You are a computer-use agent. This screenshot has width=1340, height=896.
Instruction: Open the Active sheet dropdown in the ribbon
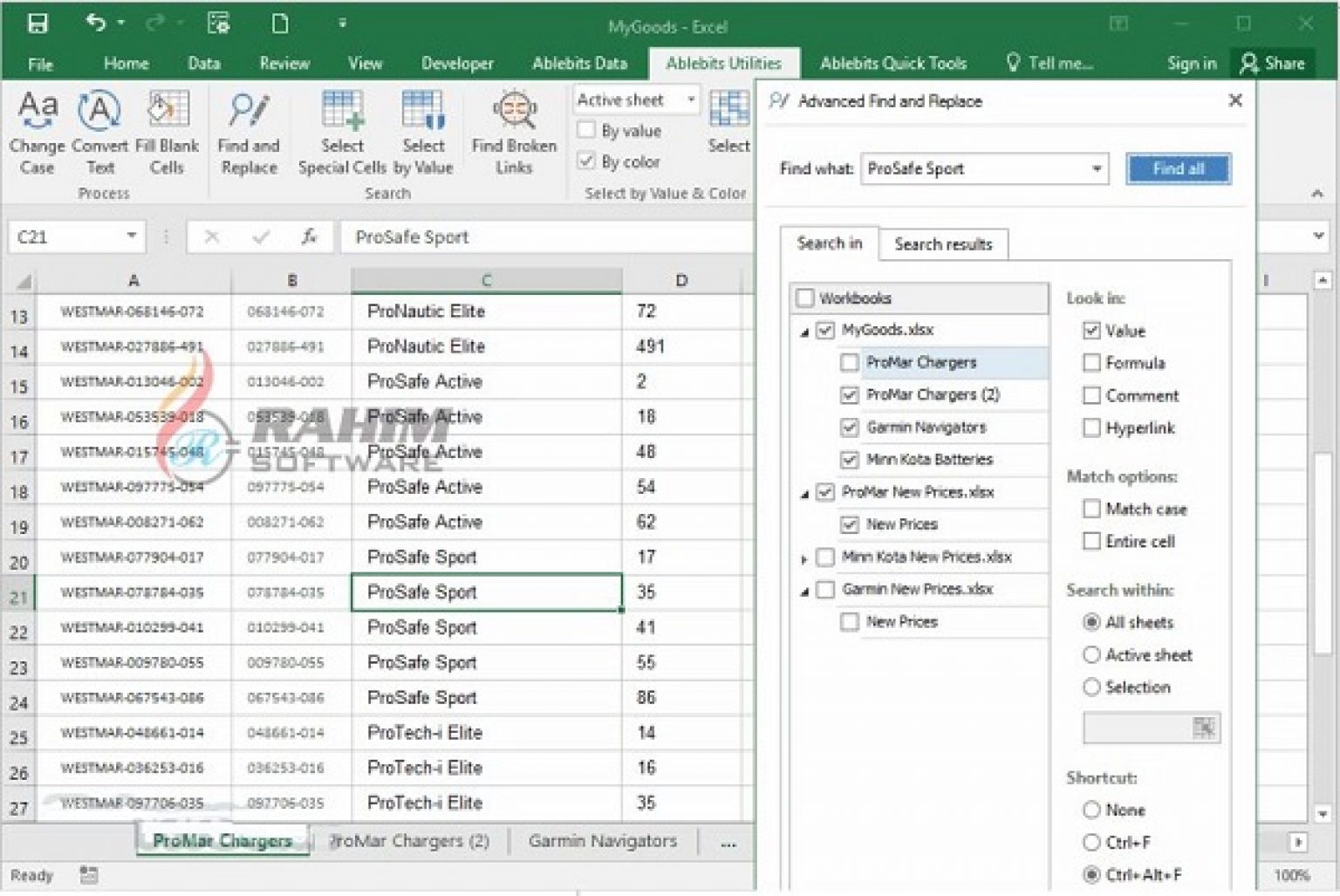point(691,100)
